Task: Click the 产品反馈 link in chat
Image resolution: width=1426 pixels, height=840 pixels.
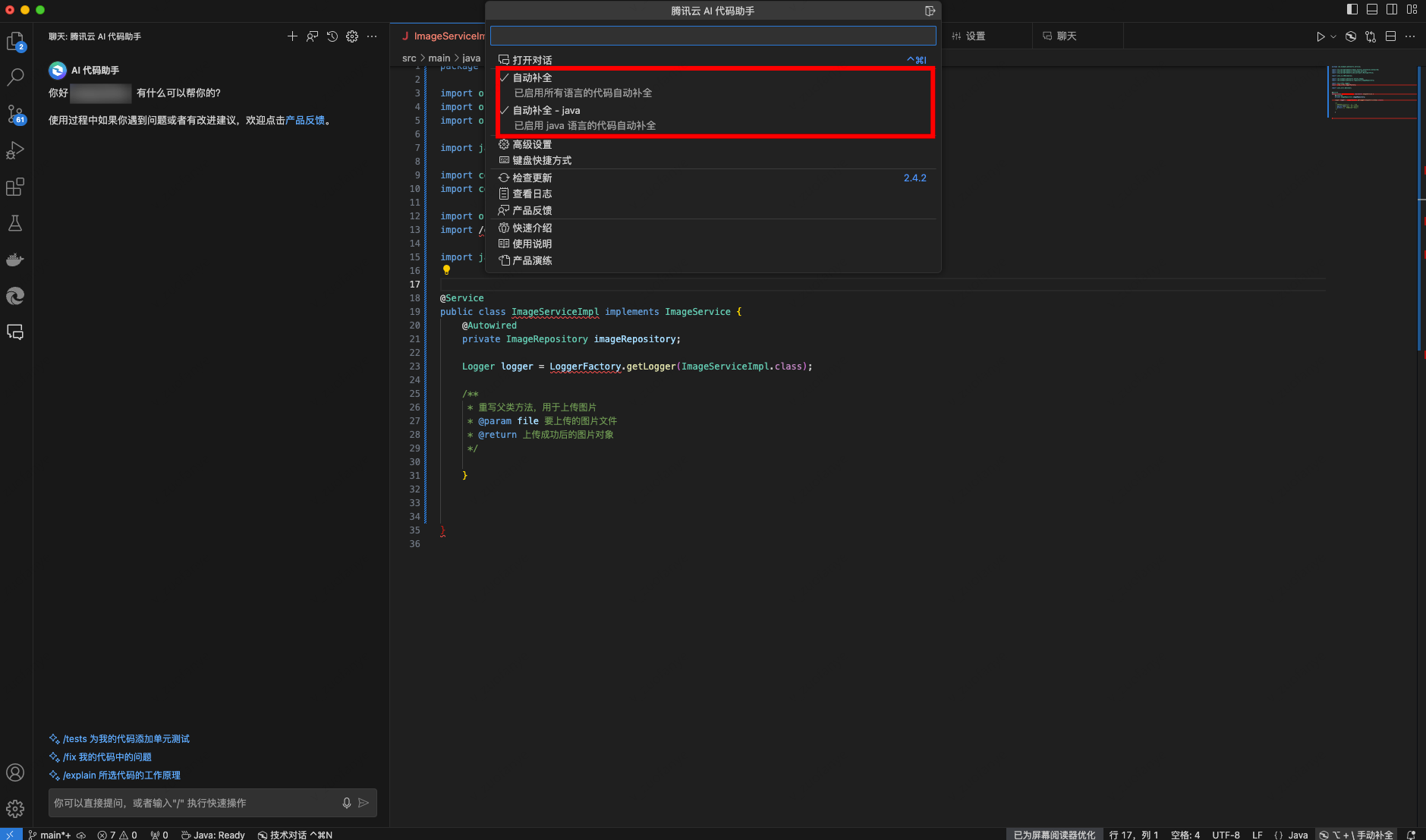Action: point(305,120)
